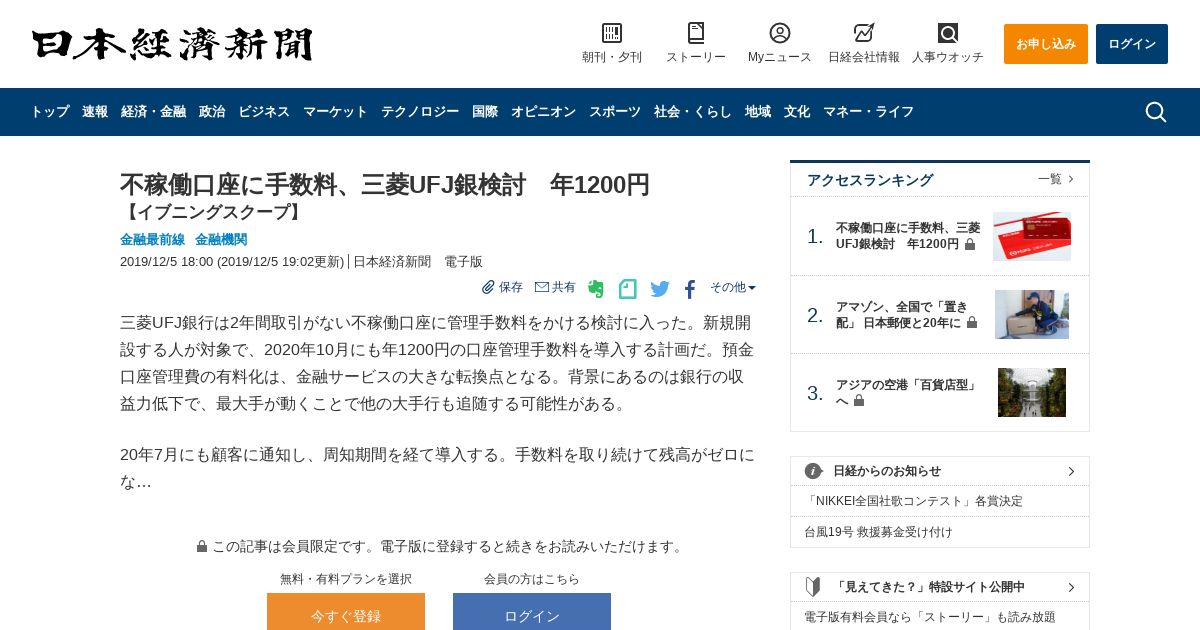Click the 今すぐ登録 button
Viewport: 1200px width, 630px height.
(x=346, y=612)
